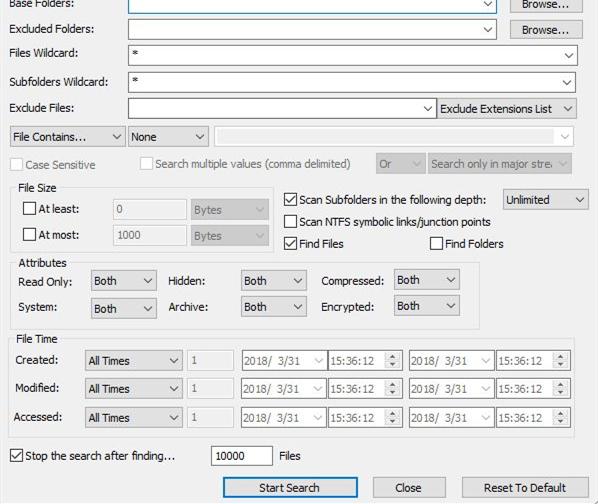
Task: Open Archive attribute dropdown
Action: (x=273, y=307)
